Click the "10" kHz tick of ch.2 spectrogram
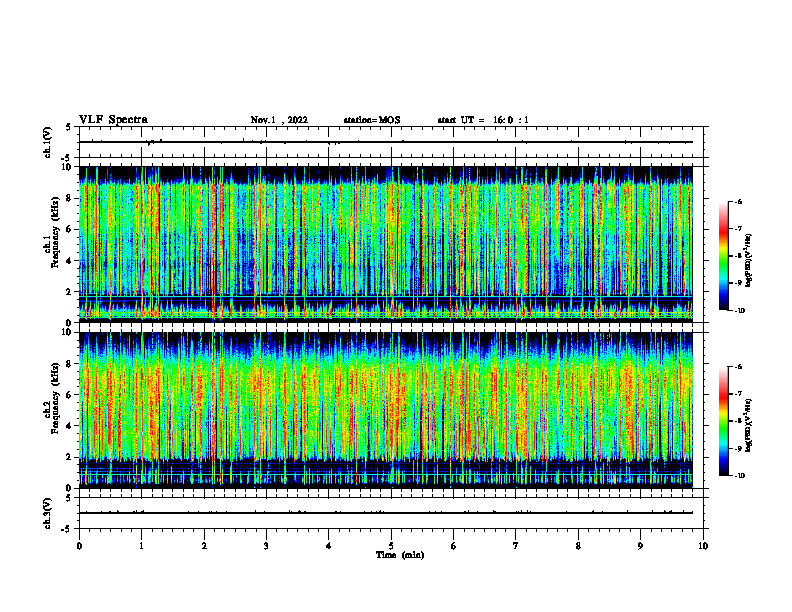The image size is (792, 612). (67, 333)
